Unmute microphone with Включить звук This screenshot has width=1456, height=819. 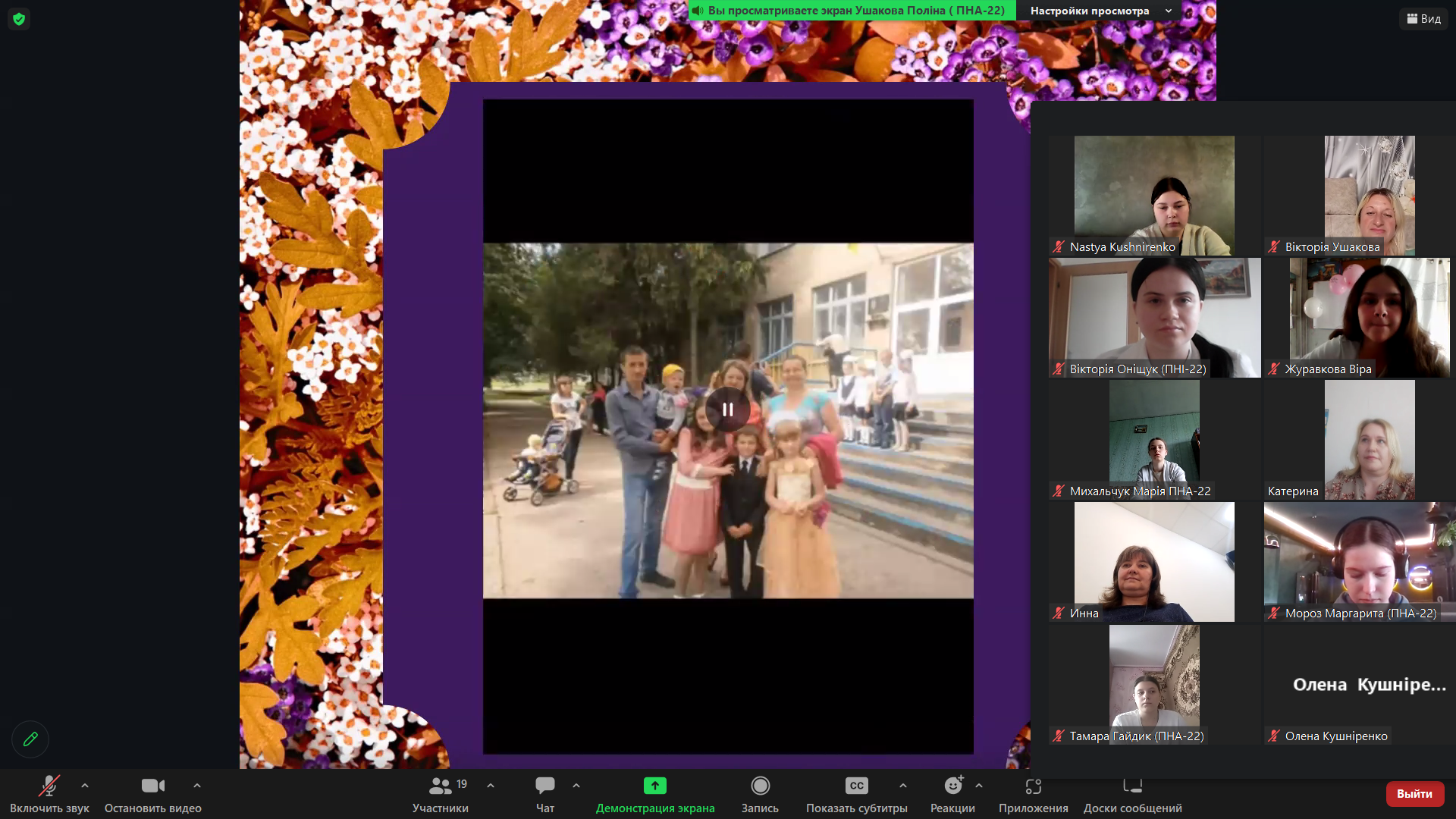[49, 793]
